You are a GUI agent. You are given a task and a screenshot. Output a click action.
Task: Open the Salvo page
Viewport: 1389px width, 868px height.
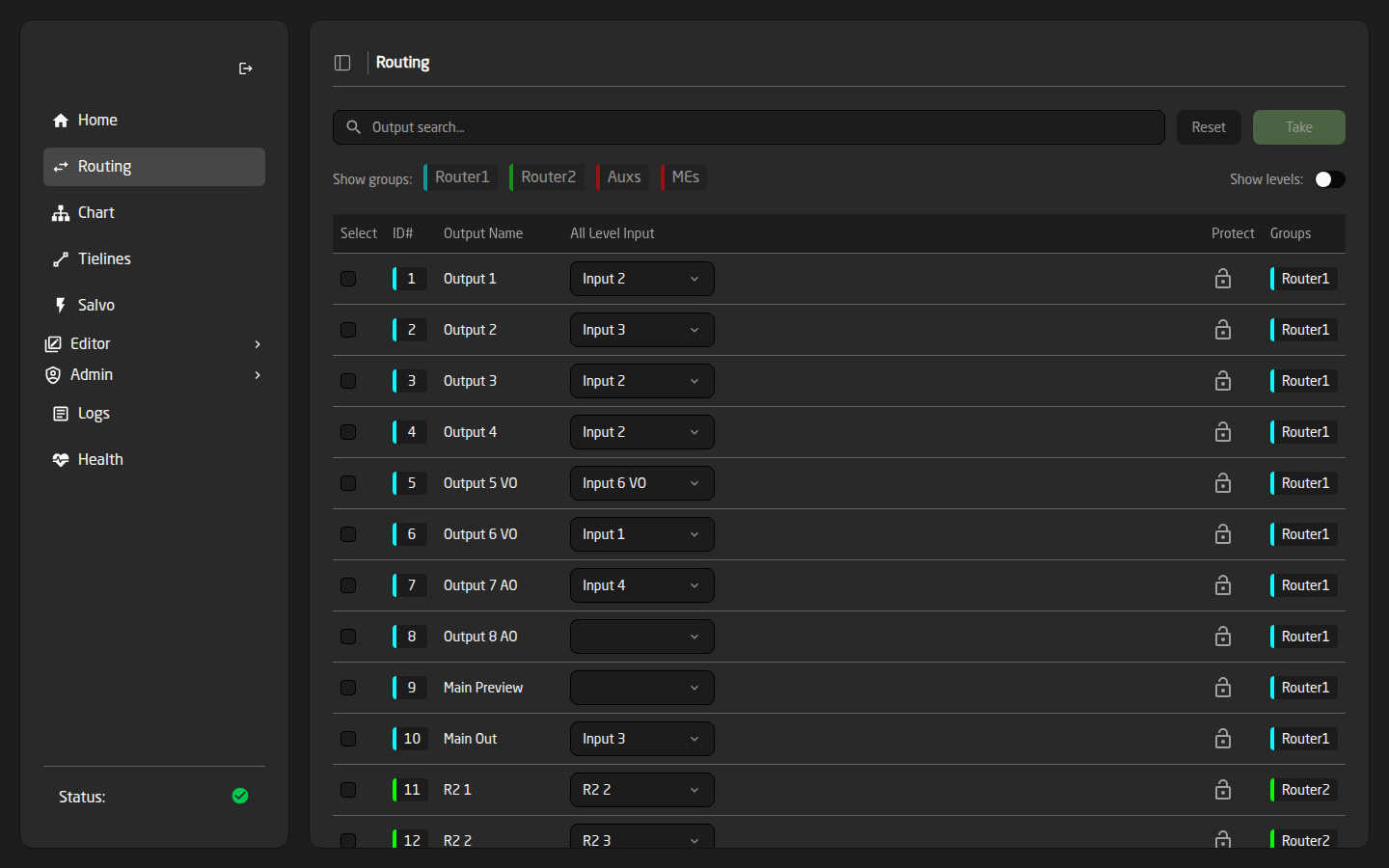154,306
